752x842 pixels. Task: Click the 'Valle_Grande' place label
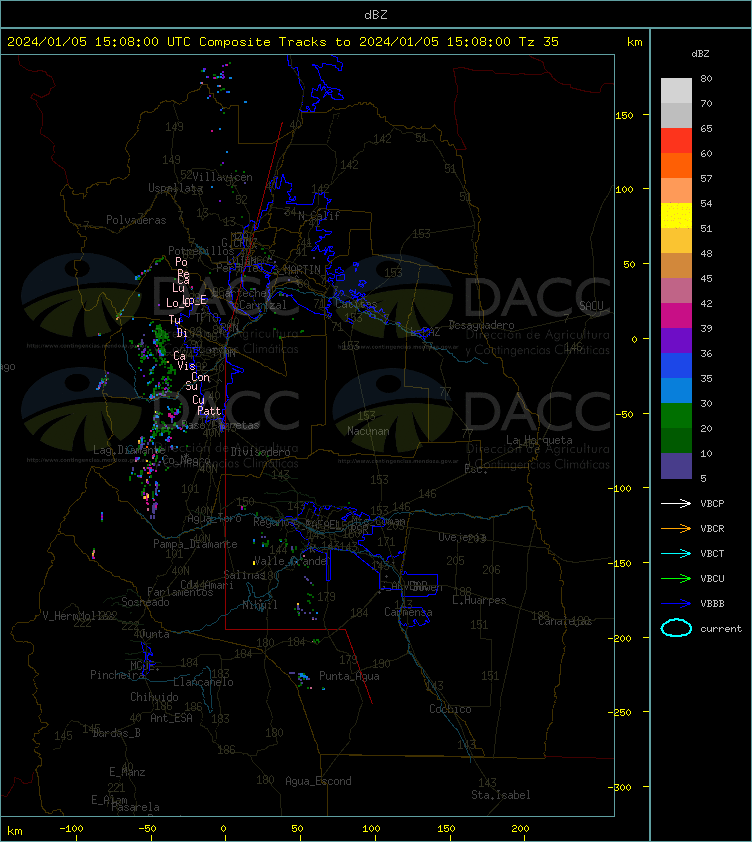pyautogui.click(x=290, y=561)
